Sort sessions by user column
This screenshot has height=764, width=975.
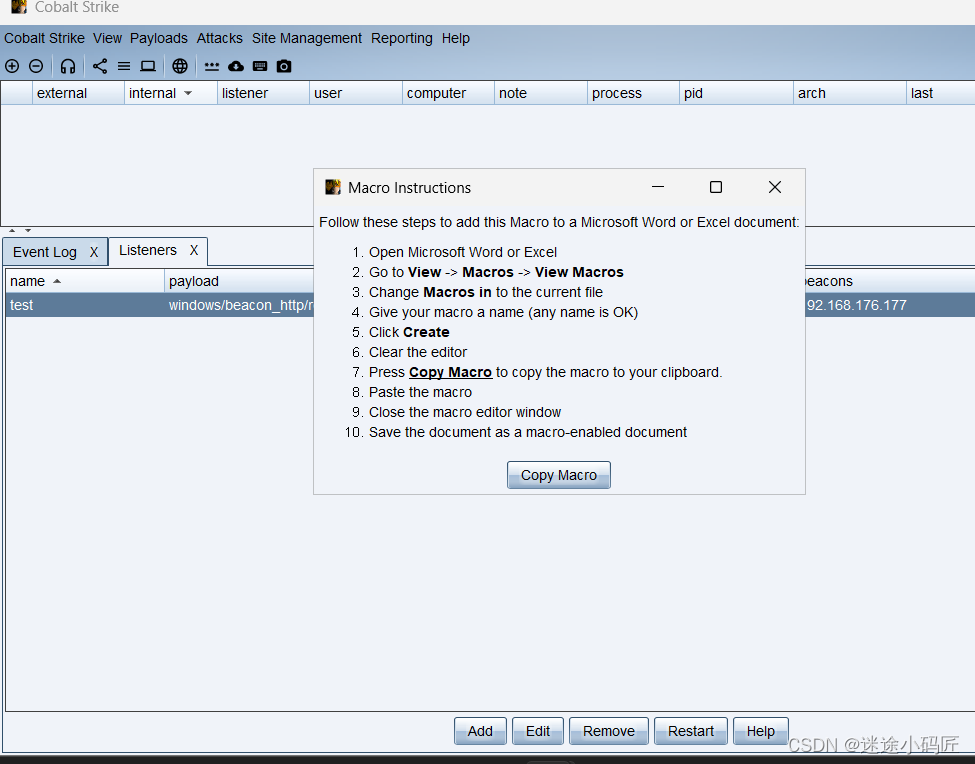(x=356, y=93)
